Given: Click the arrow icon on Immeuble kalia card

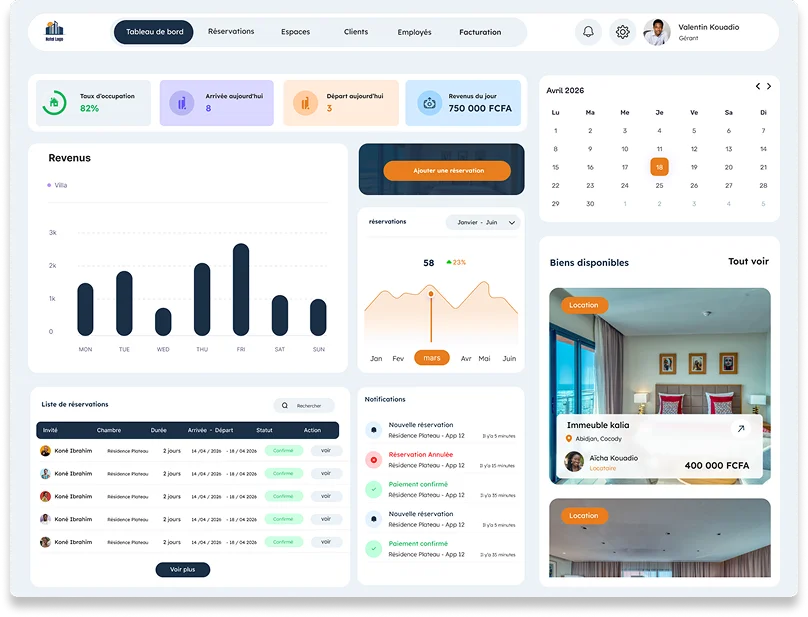Looking at the screenshot, I should (740, 428).
